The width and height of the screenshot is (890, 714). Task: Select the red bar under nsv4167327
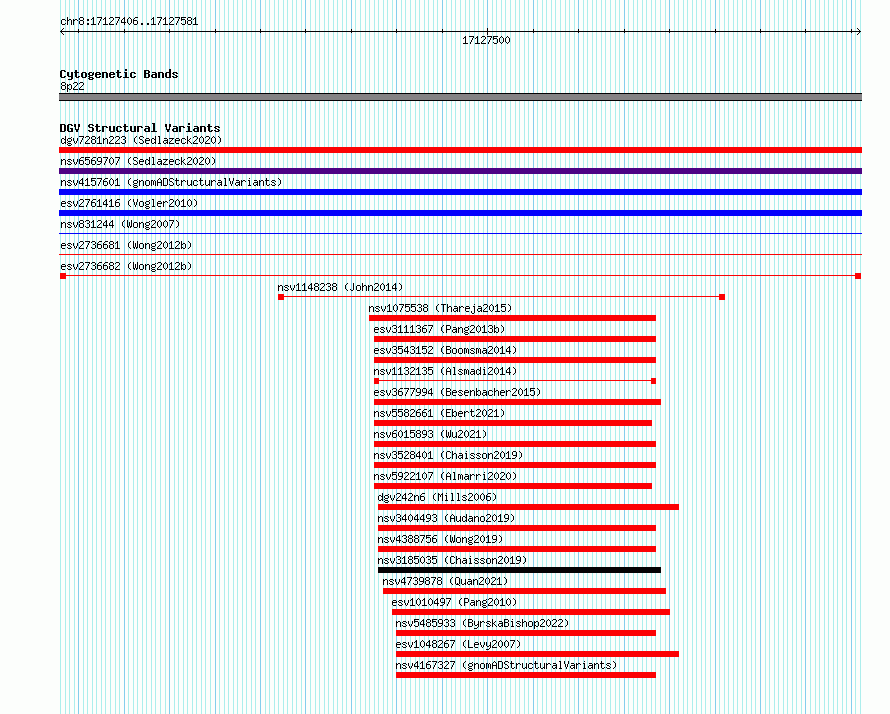point(526,675)
